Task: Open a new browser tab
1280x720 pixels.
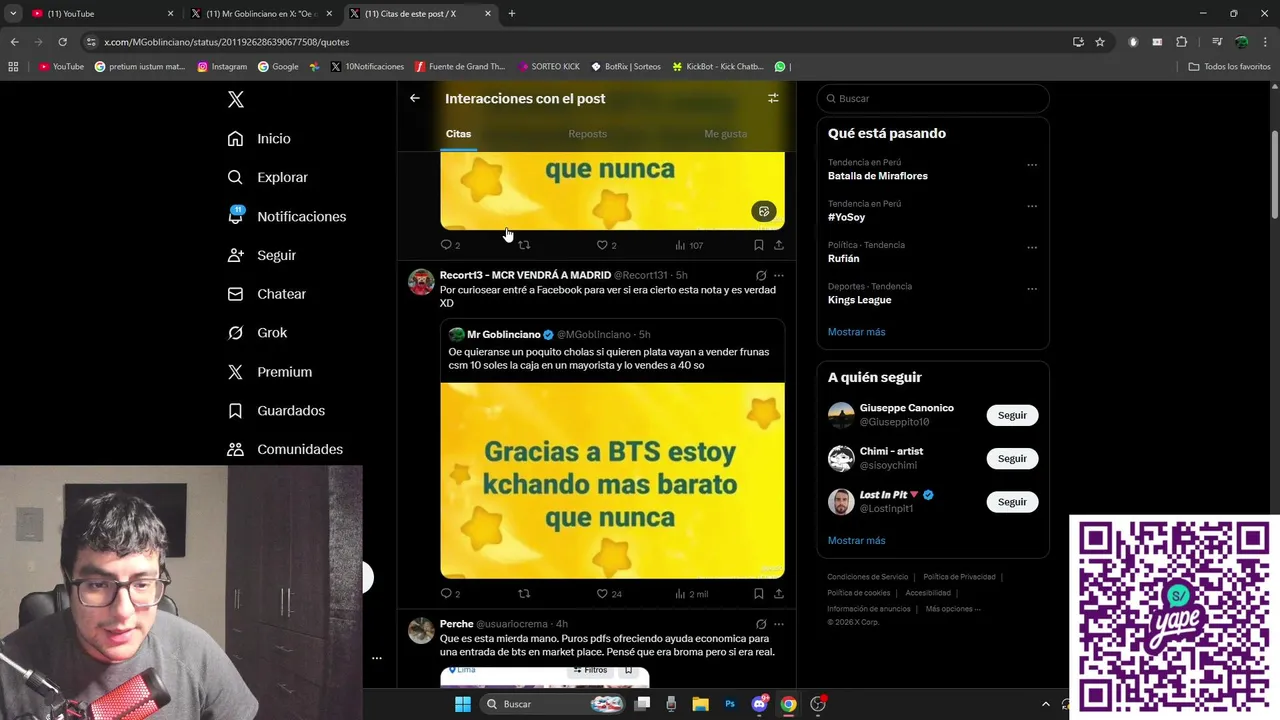Action: tap(512, 14)
